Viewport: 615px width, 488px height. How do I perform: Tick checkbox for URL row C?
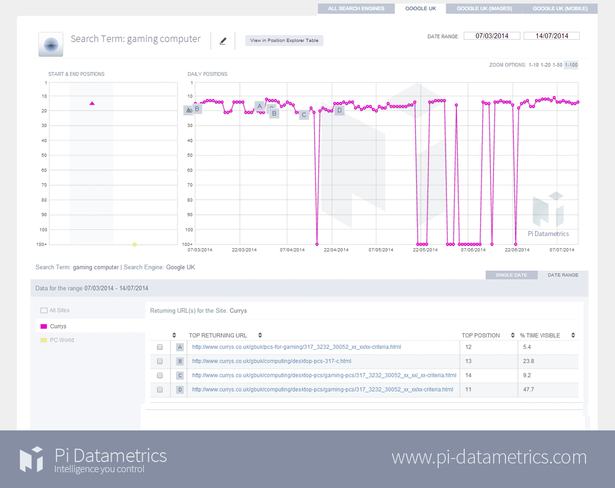160,375
